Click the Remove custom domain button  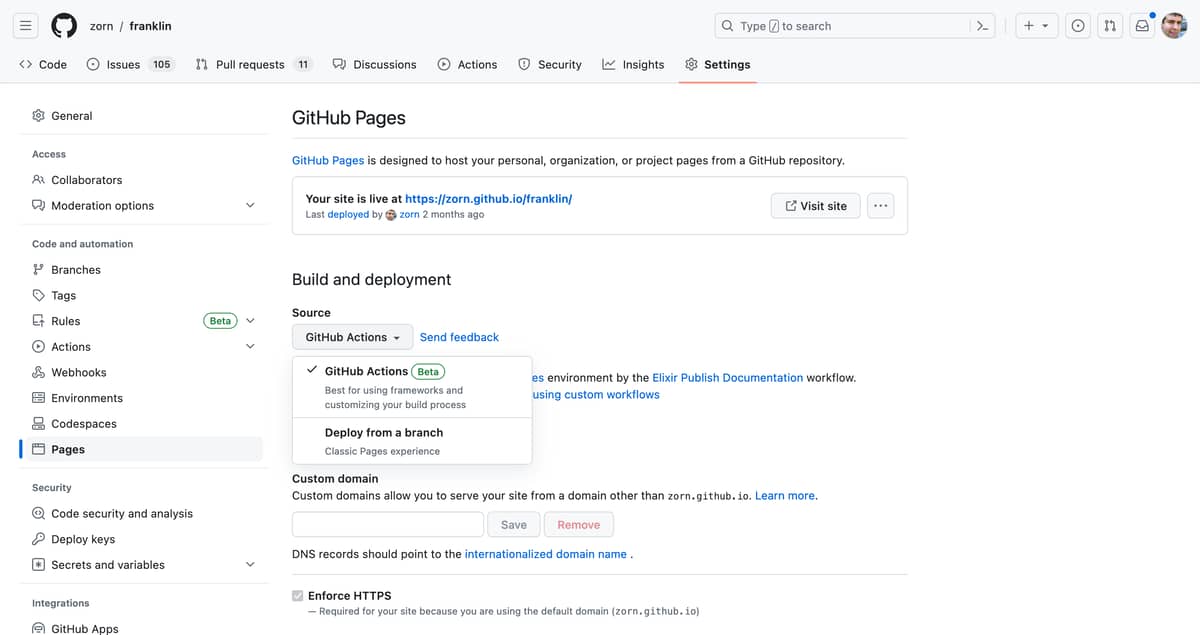point(579,524)
